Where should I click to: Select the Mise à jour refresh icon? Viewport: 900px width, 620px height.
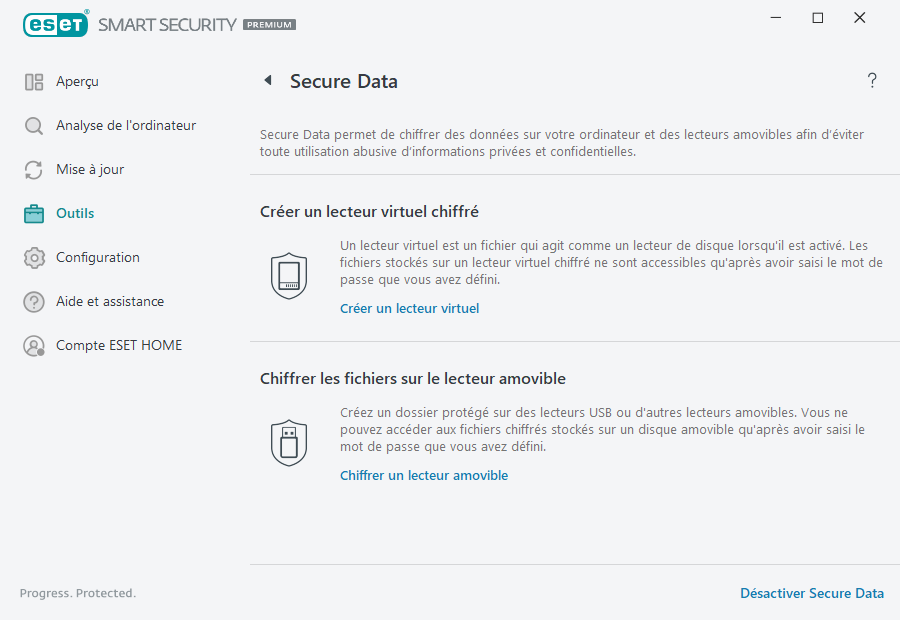point(34,169)
